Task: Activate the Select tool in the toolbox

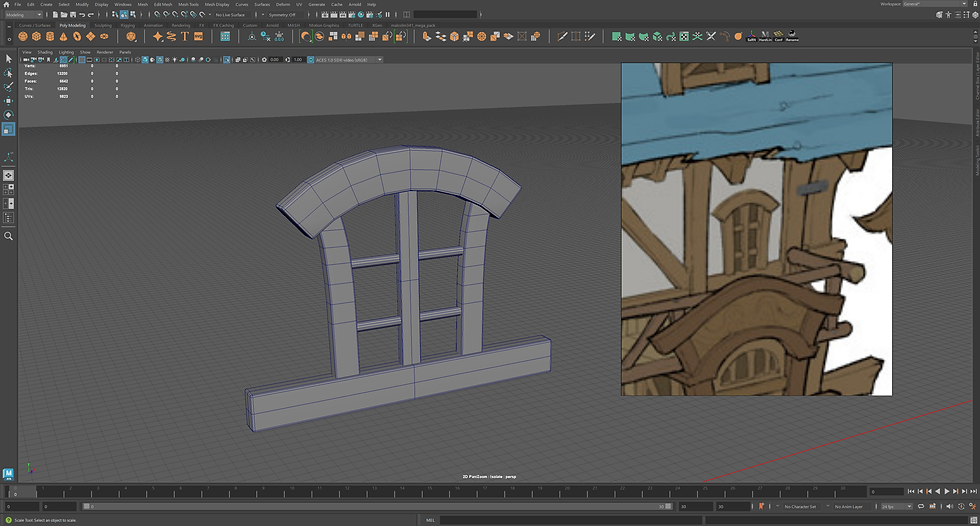Action: pyautogui.click(x=9, y=59)
